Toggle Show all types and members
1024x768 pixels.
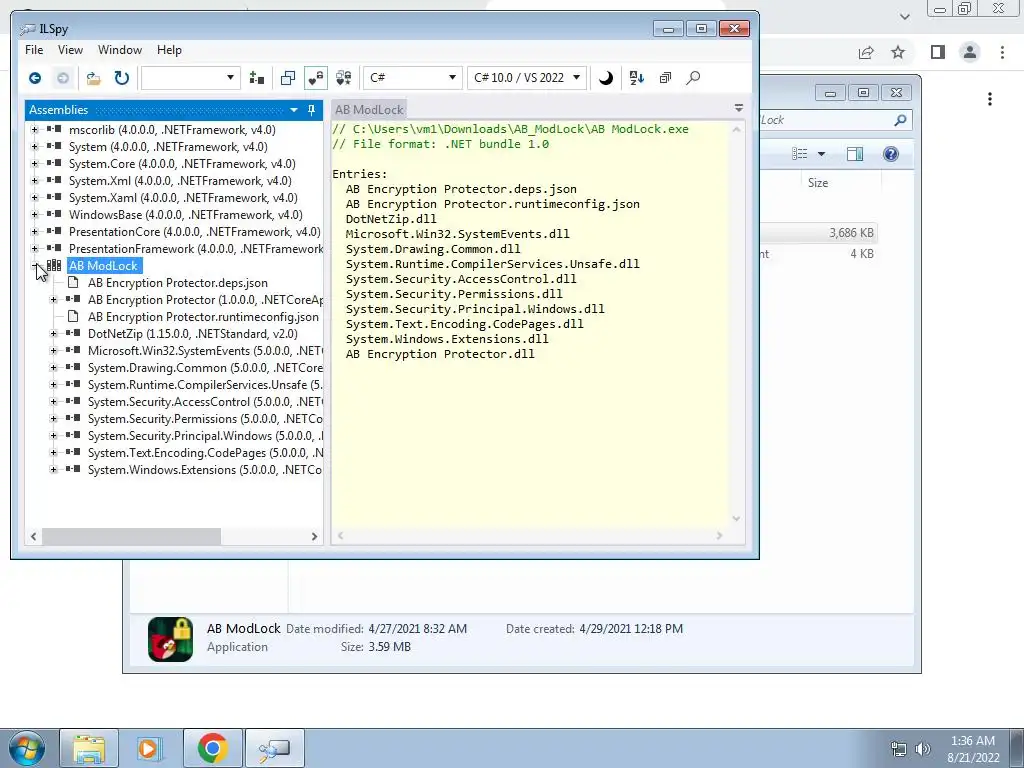344,78
